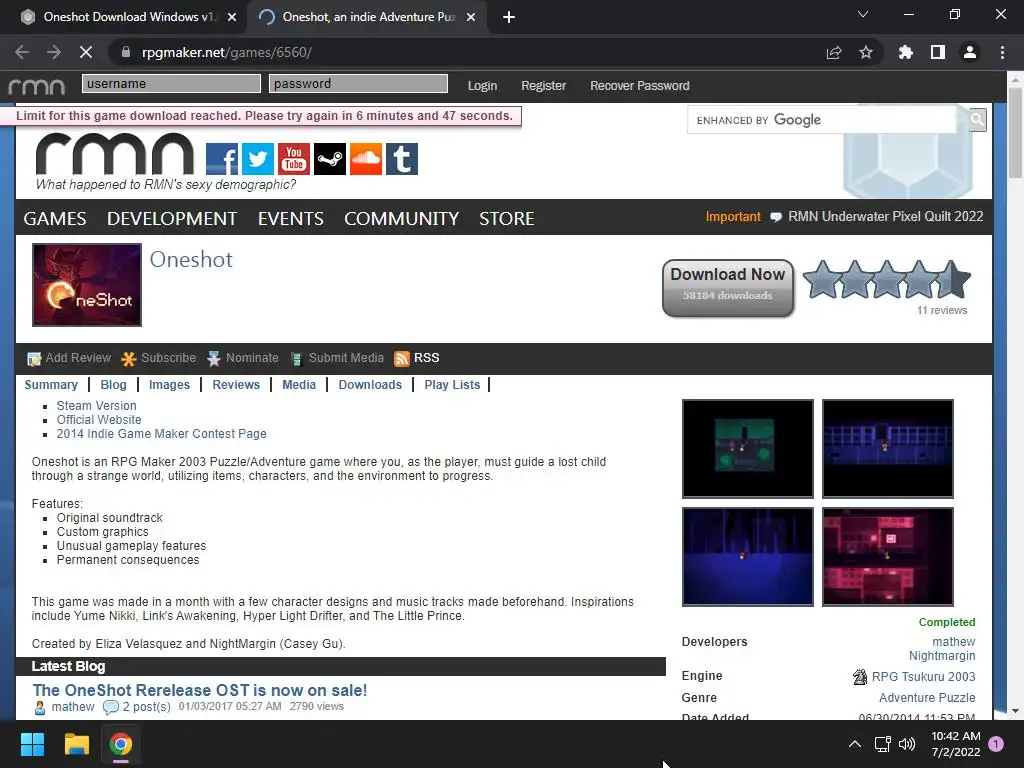Focus the username input field
Image resolution: width=1024 pixels, height=768 pixels.
point(171,84)
